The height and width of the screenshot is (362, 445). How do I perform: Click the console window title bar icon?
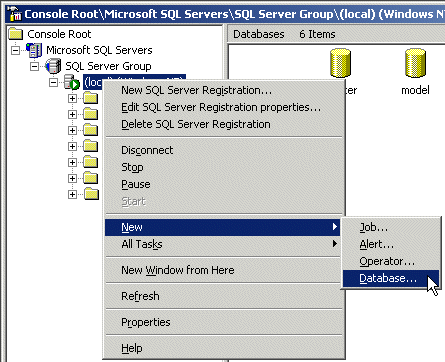[x=15, y=14]
